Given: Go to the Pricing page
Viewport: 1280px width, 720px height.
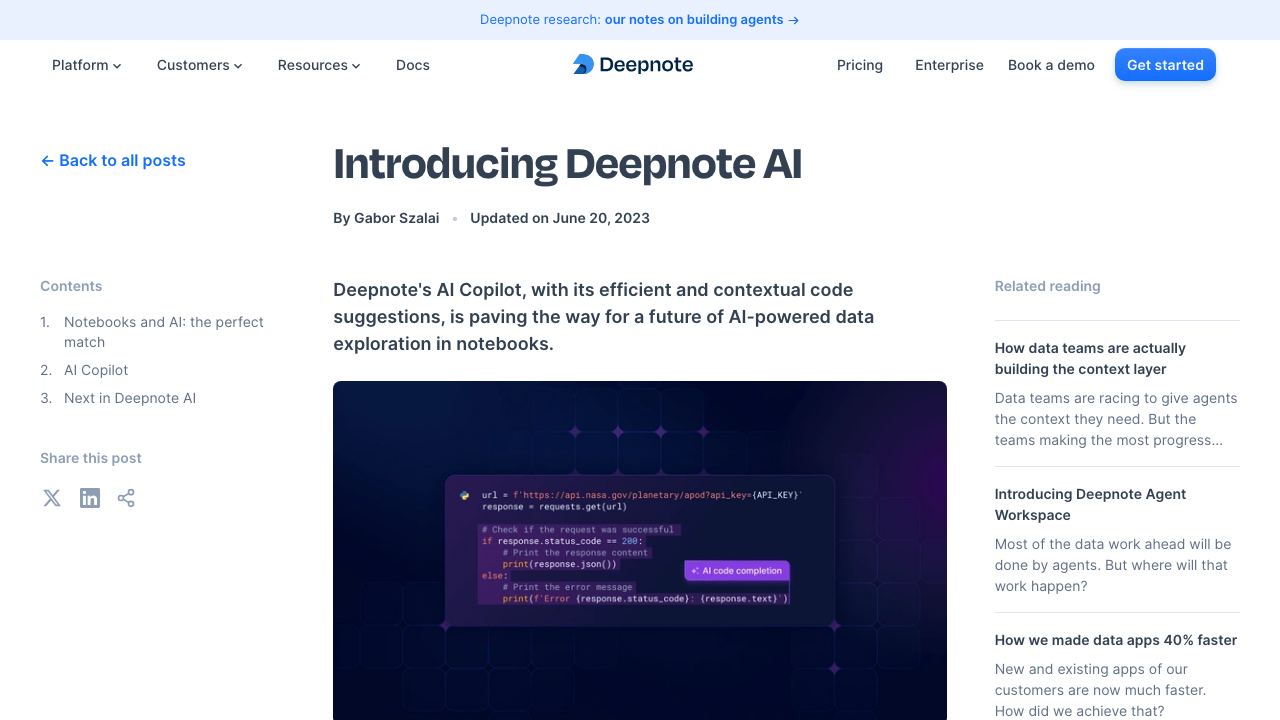Looking at the screenshot, I should pos(860,65).
